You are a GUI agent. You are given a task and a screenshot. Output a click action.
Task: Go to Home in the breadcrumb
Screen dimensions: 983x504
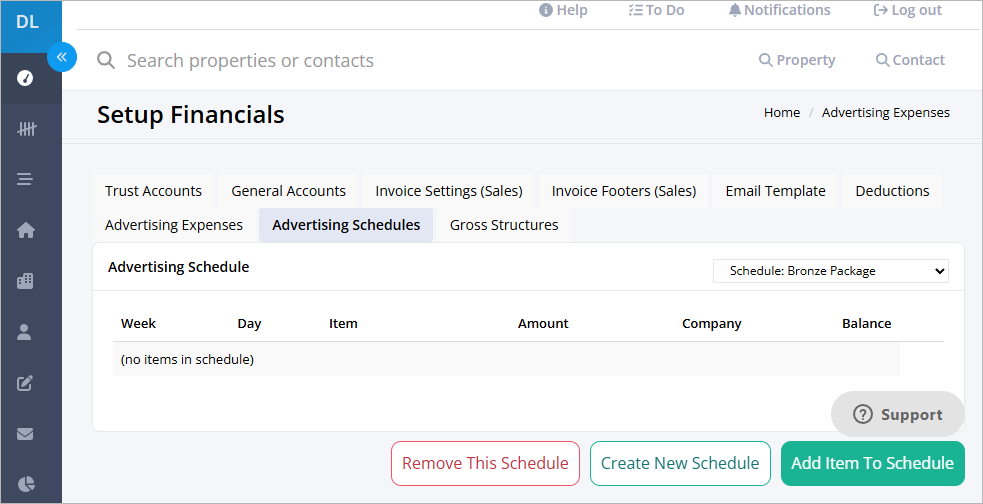782,113
